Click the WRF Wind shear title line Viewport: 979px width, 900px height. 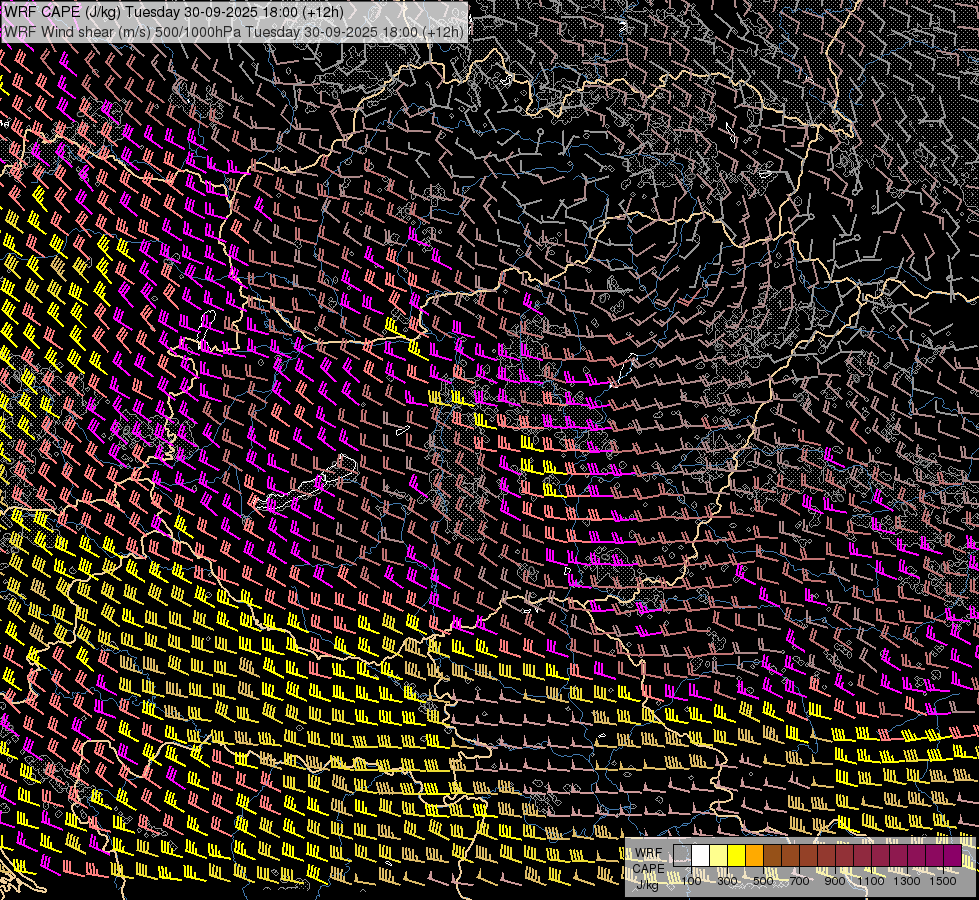point(234,32)
